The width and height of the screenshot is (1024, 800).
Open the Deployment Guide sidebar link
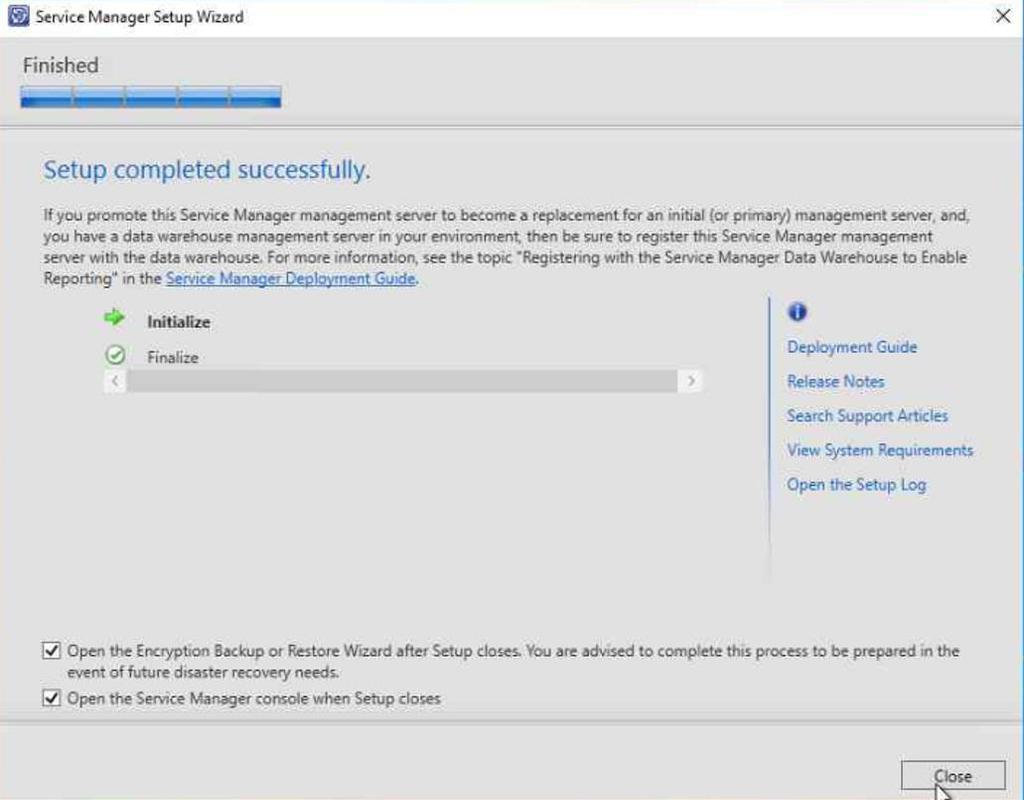click(x=852, y=347)
